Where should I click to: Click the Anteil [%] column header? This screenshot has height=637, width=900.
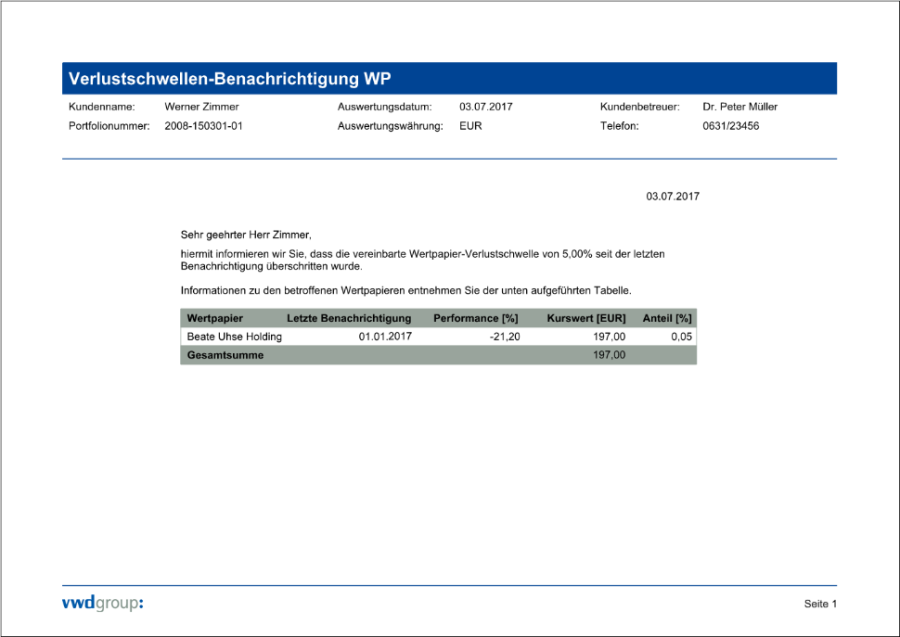(x=666, y=318)
